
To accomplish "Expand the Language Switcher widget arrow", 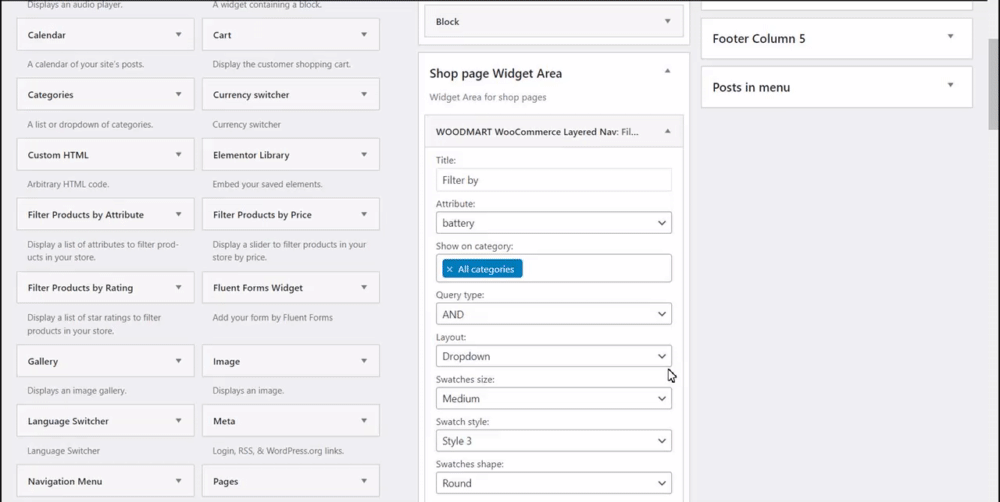I will click(x=179, y=421).
